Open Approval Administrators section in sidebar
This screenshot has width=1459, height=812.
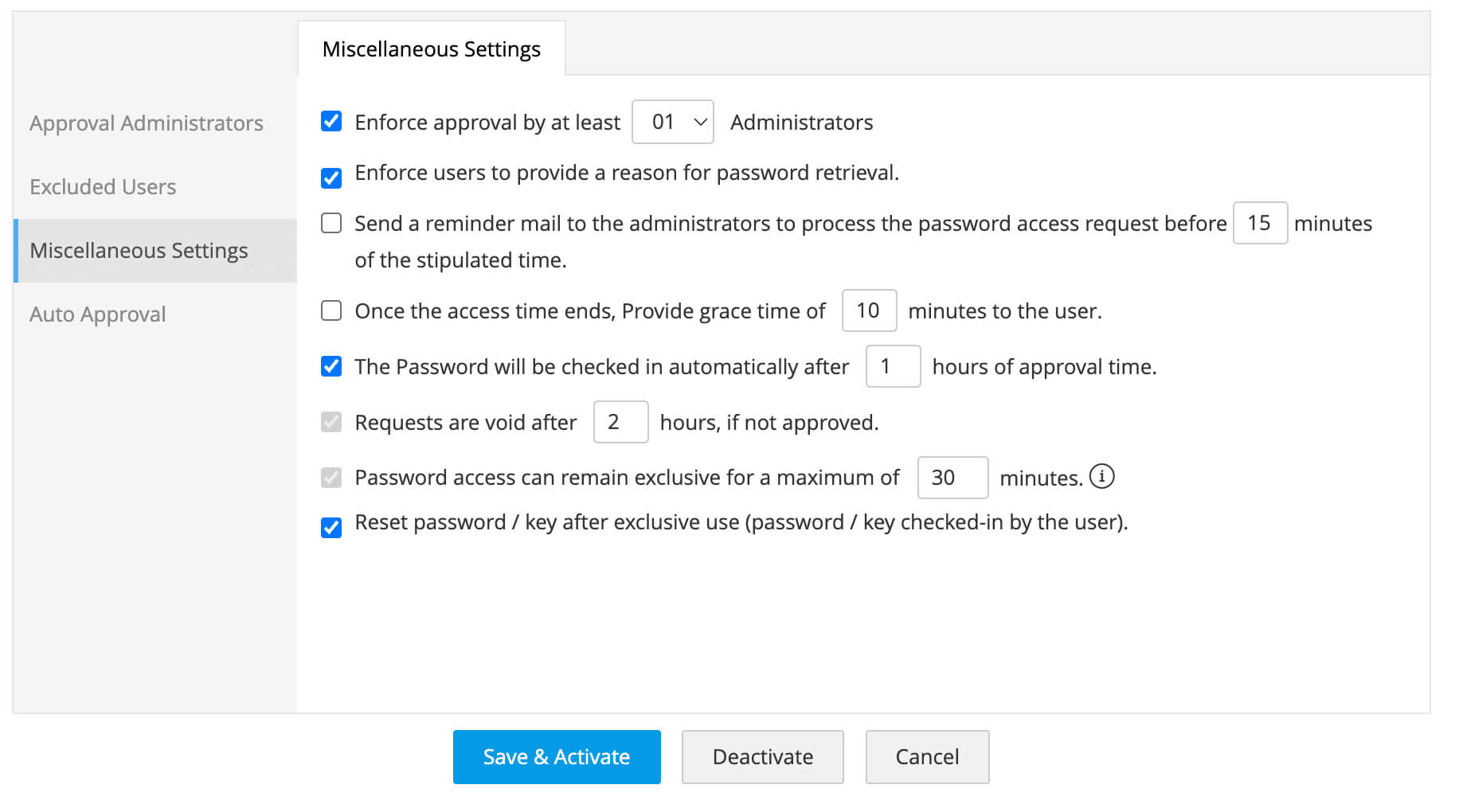(x=147, y=123)
